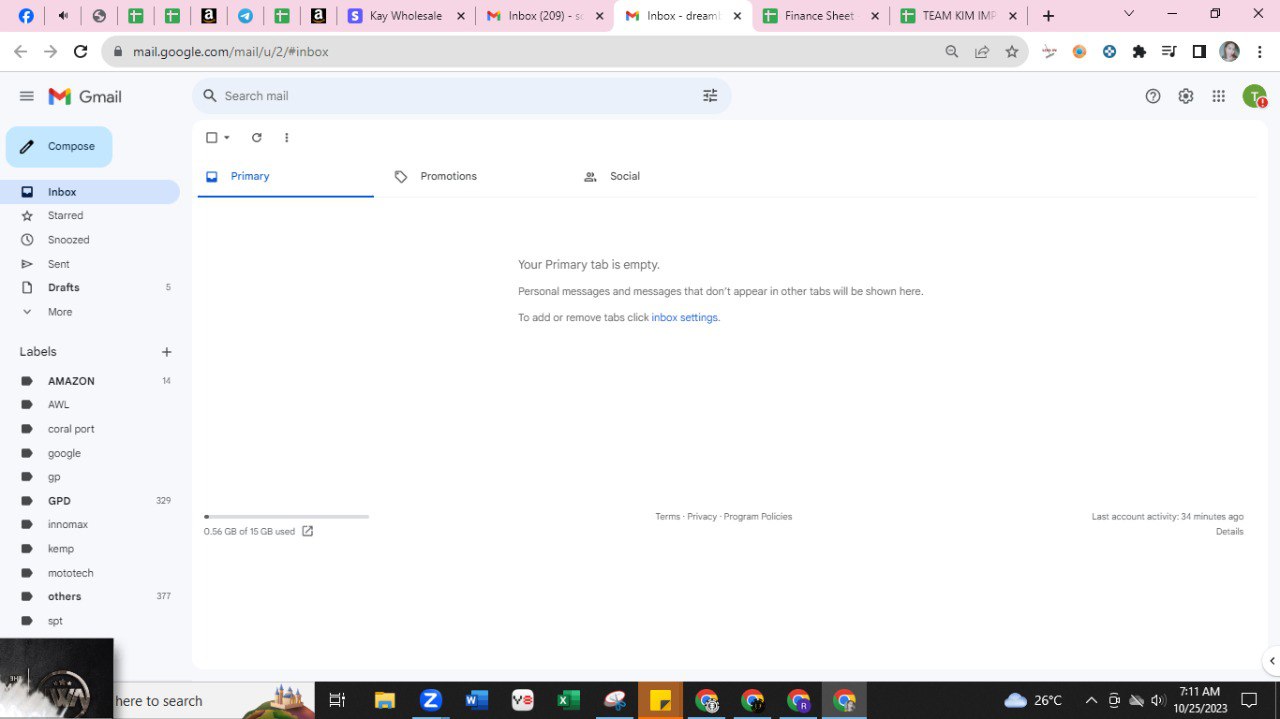Reload the page in Chrome
The height and width of the screenshot is (719, 1280).
[x=81, y=52]
